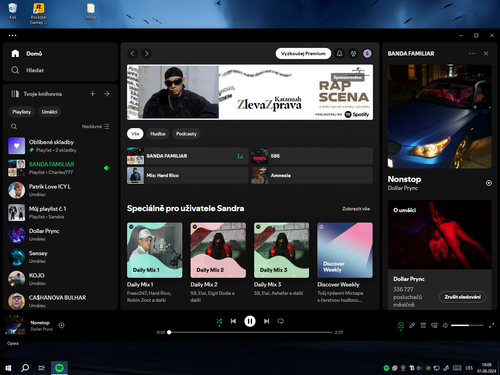
Task: Open the Windows Start menu
Action: pyautogui.click(x=8, y=368)
